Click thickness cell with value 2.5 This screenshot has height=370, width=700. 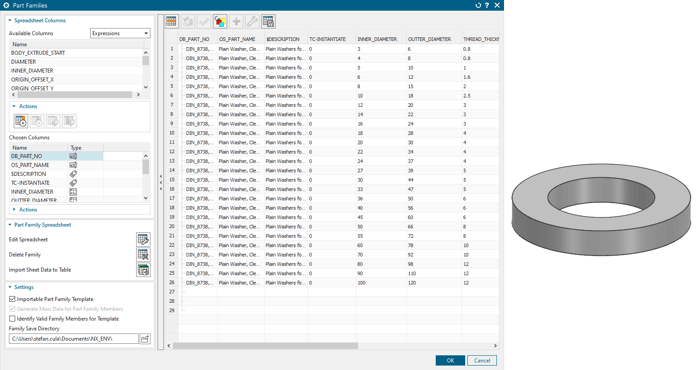point(480,96)
